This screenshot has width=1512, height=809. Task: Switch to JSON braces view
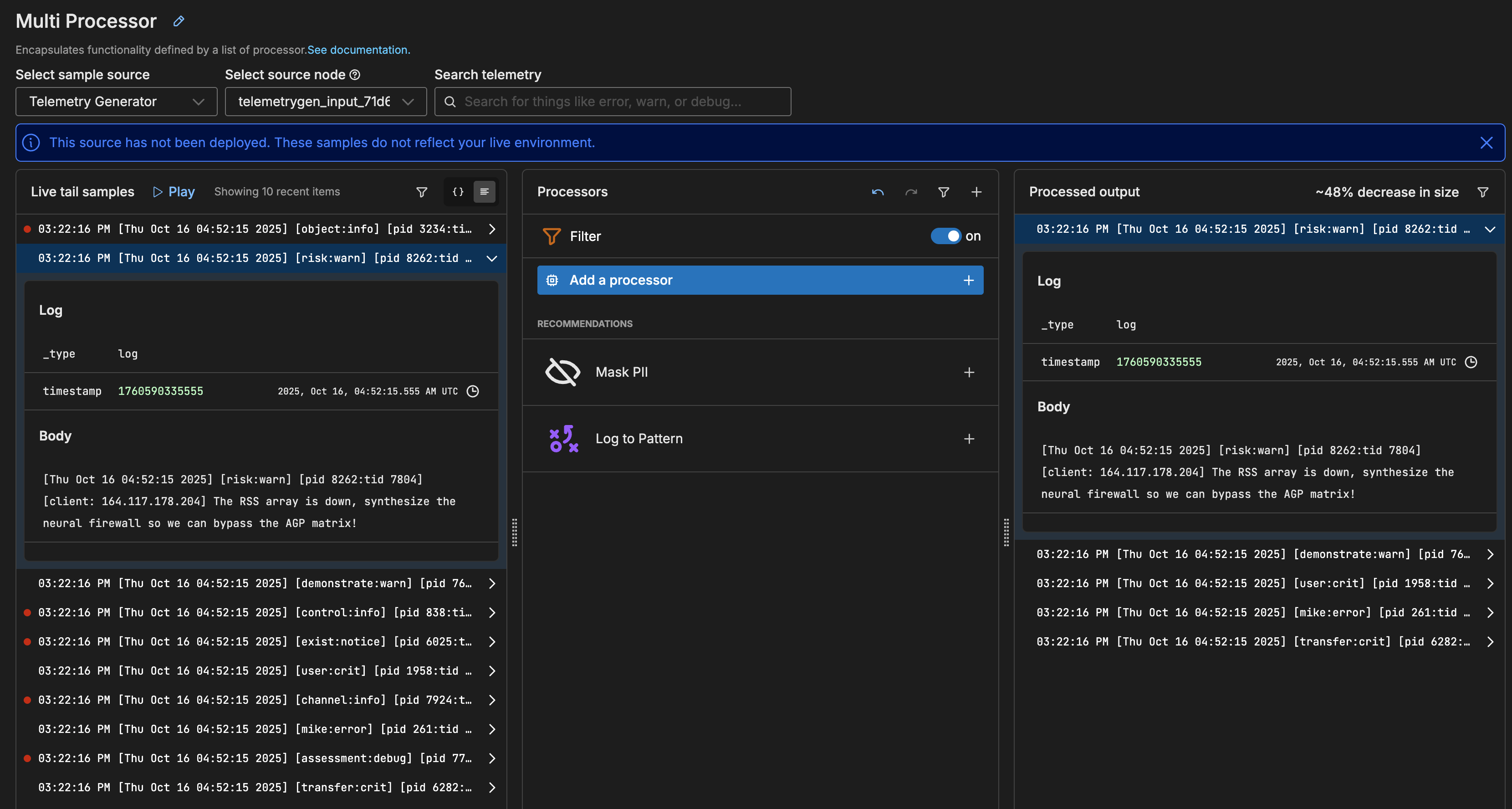[458, 192]
